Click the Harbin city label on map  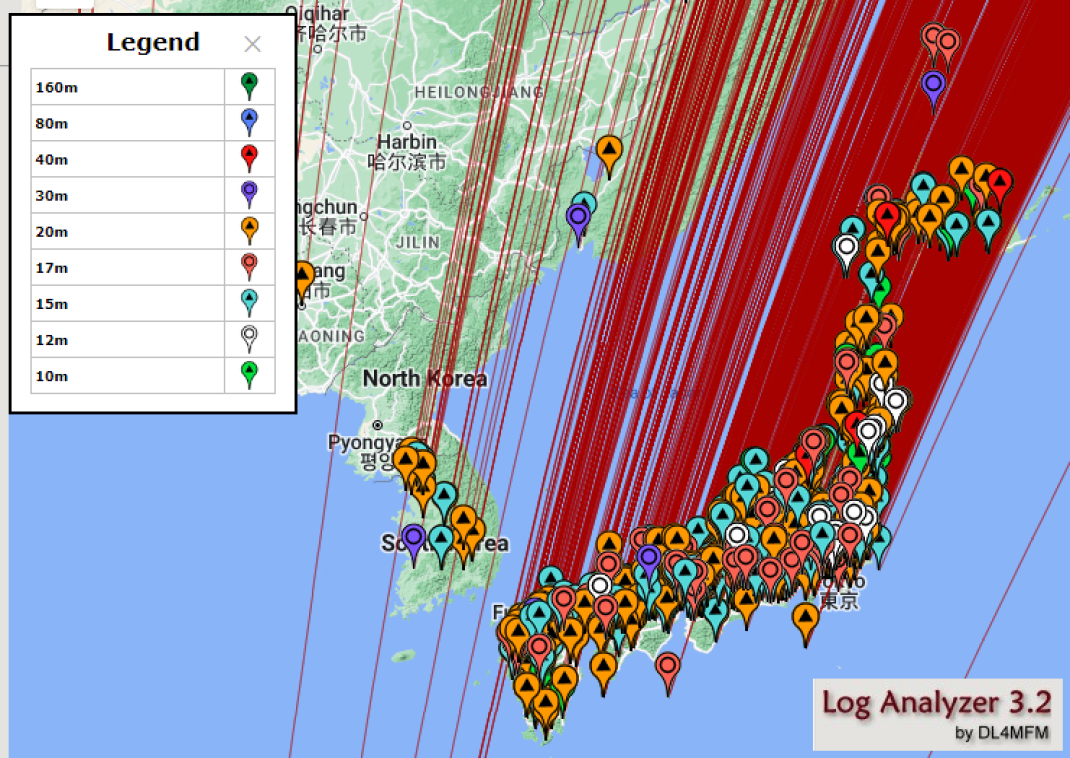[x=406, y=143]
